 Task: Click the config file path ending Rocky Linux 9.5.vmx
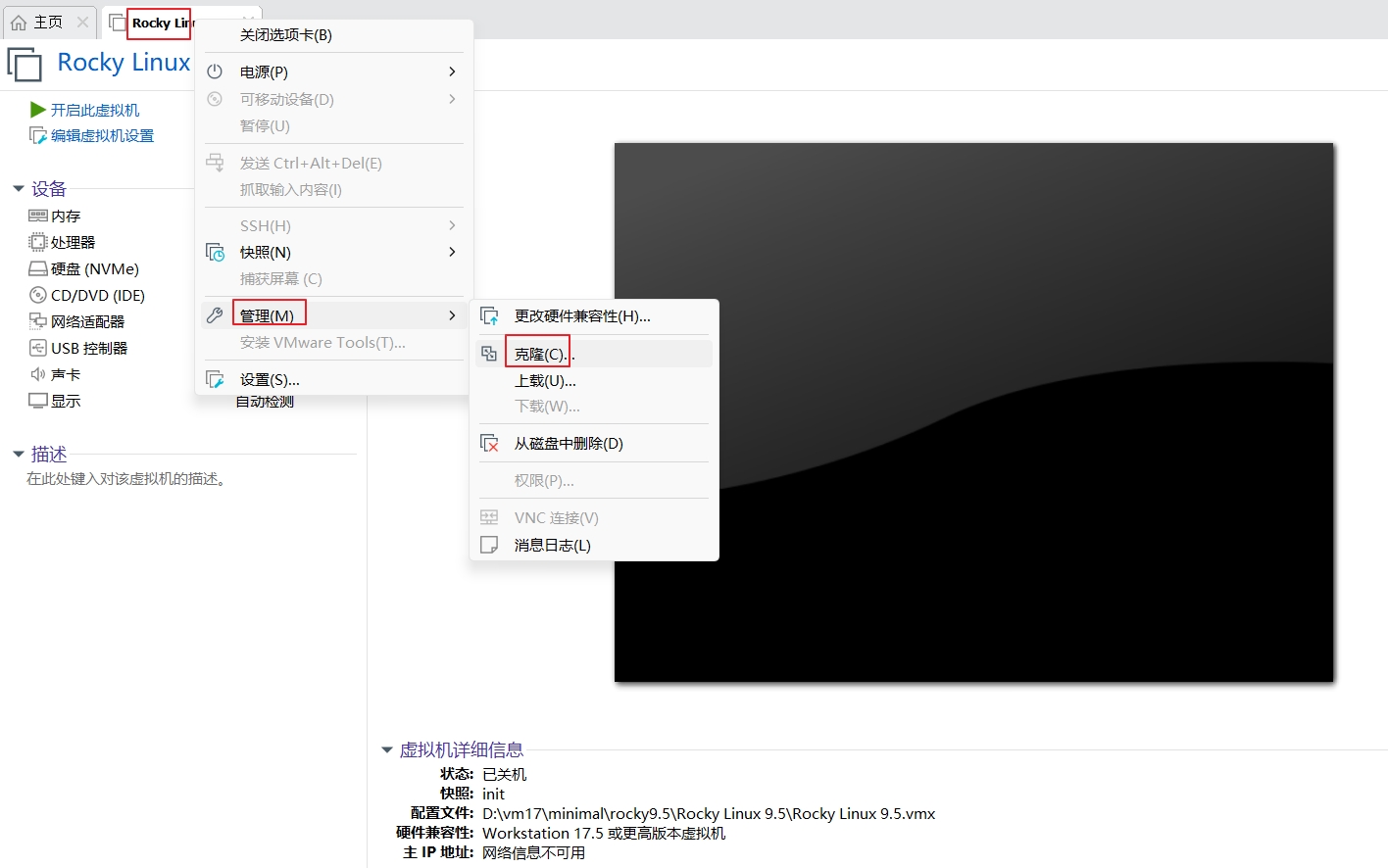coord(709,813)
